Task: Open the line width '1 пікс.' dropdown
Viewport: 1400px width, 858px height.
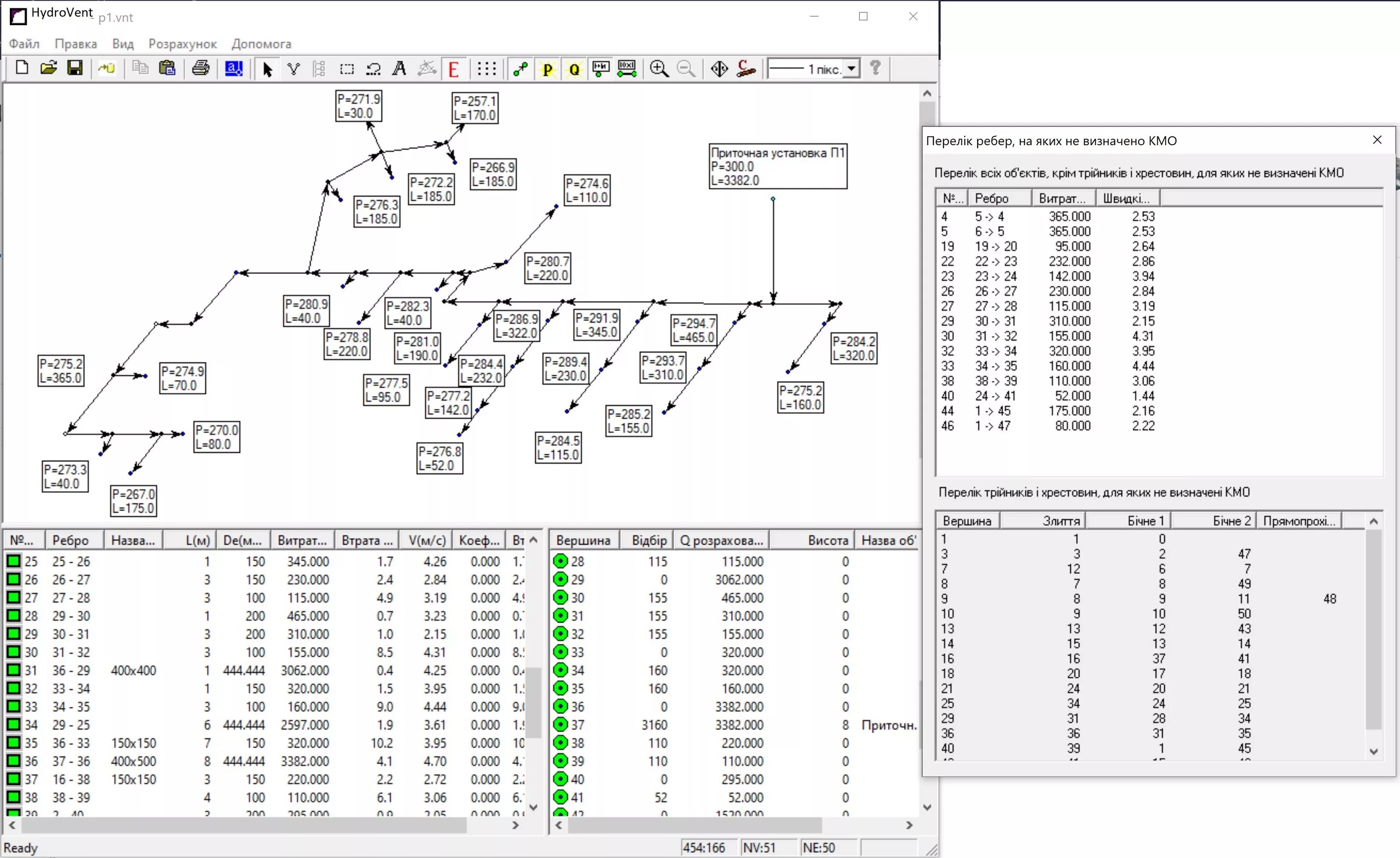Action: coord(851,69)
